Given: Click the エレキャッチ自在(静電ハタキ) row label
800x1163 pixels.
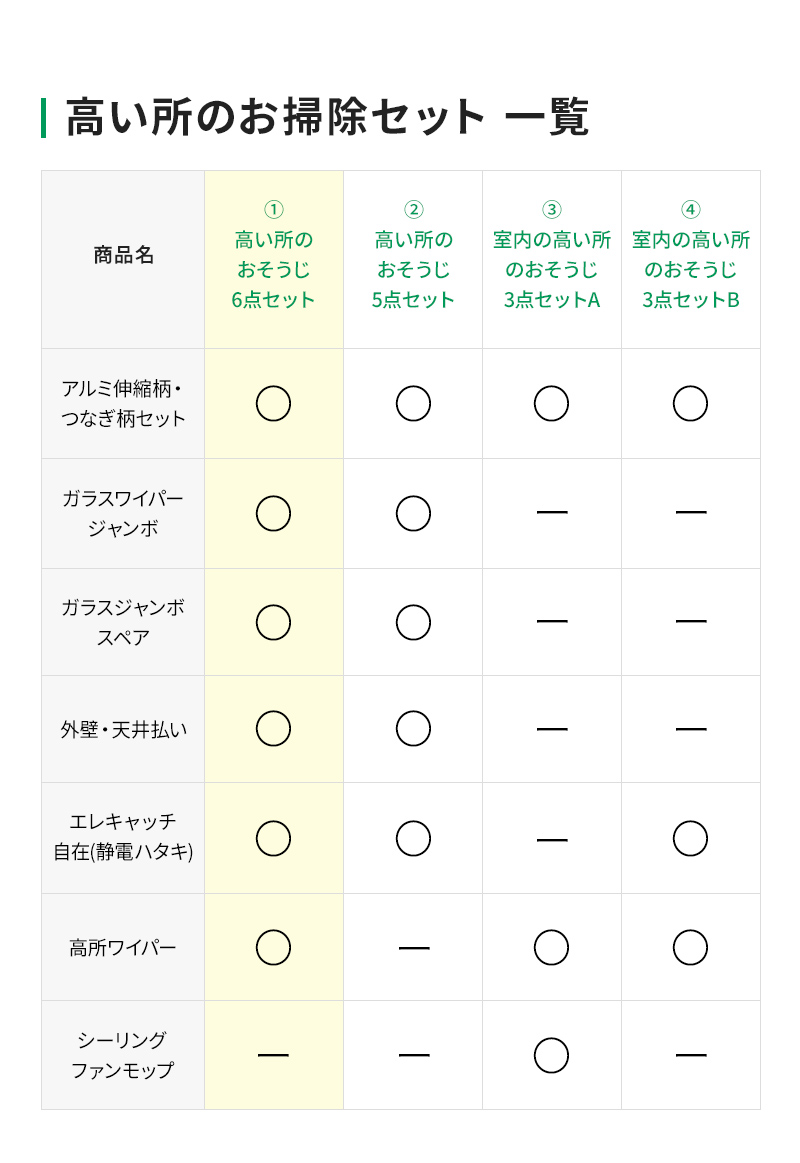Looking at the screenshot, I should tap(123, 837).
